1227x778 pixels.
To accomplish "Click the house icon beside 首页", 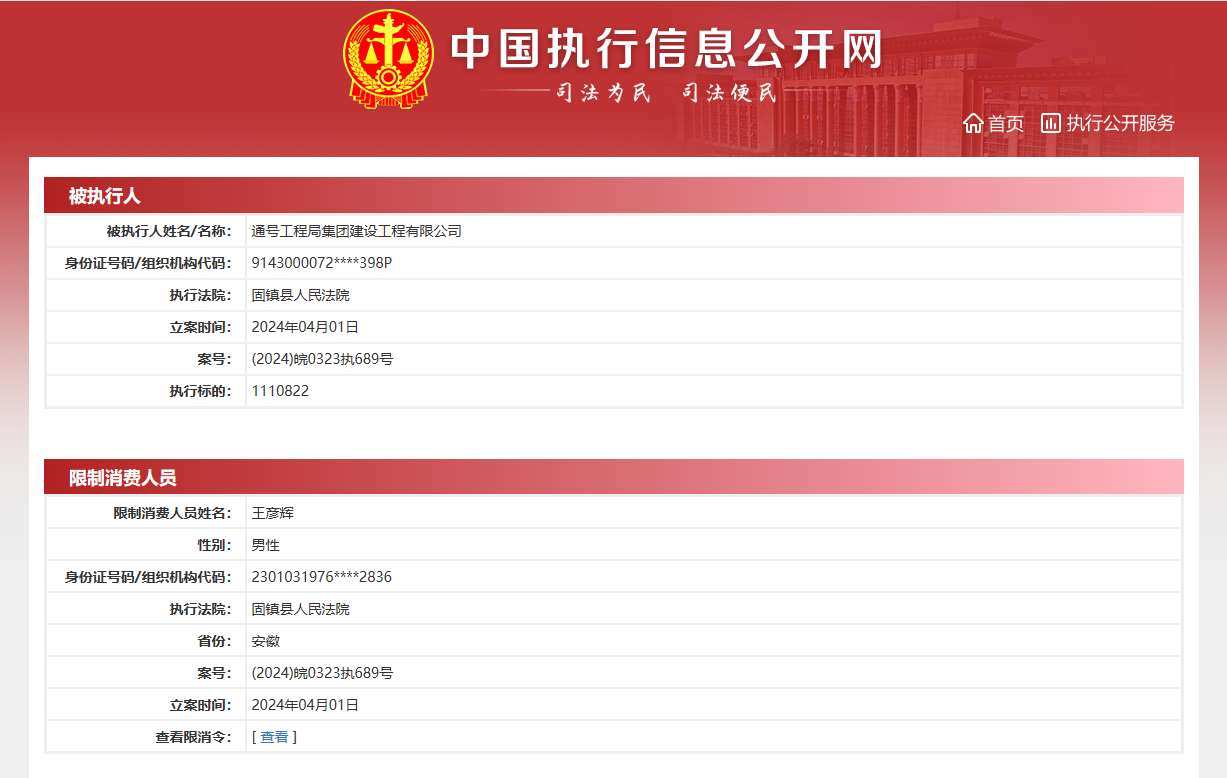I will pyautogui.click(x=973, y=123).
